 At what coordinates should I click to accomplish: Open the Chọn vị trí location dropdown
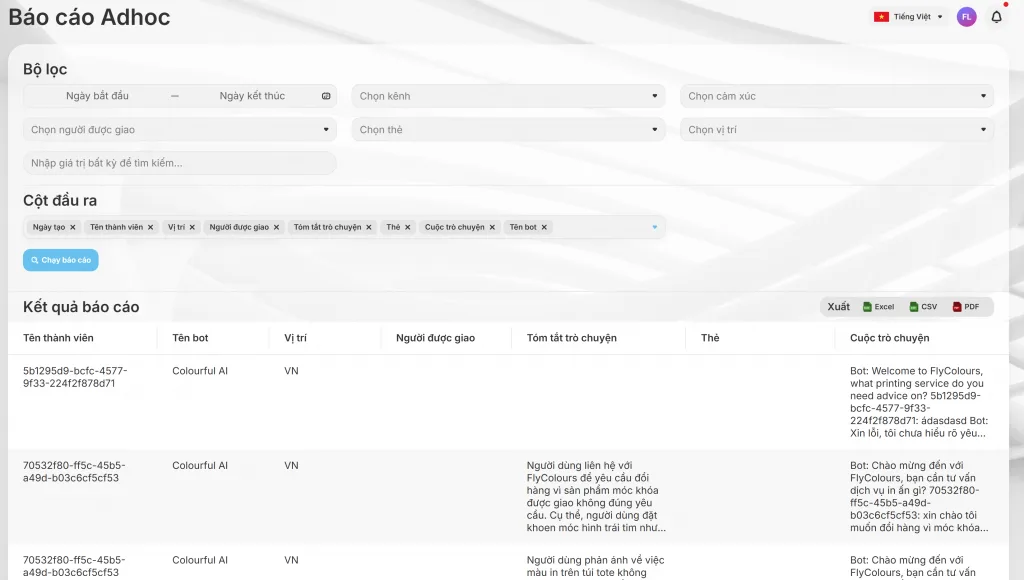[837, 129]
